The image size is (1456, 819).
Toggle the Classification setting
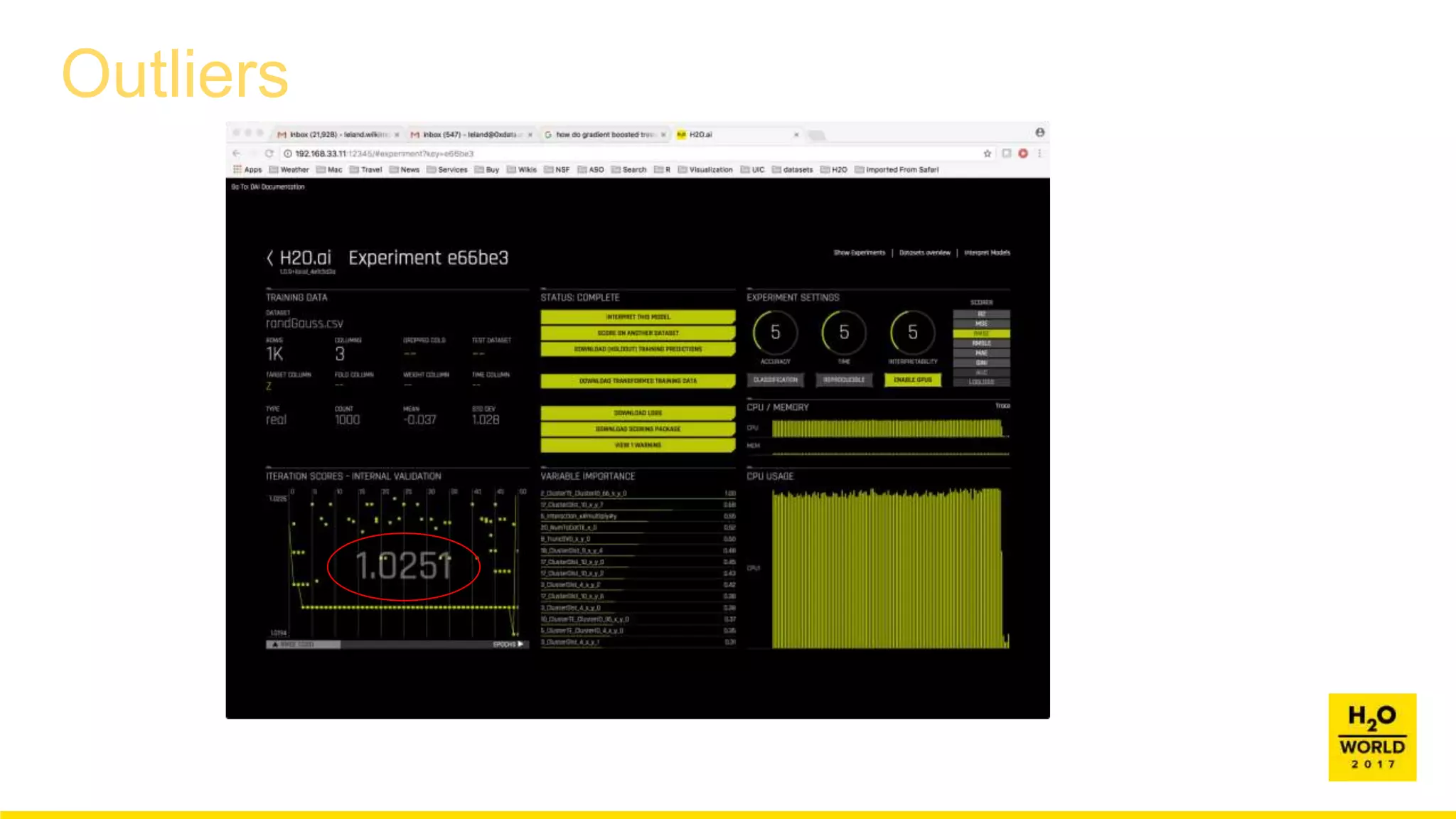pos(776,380)
